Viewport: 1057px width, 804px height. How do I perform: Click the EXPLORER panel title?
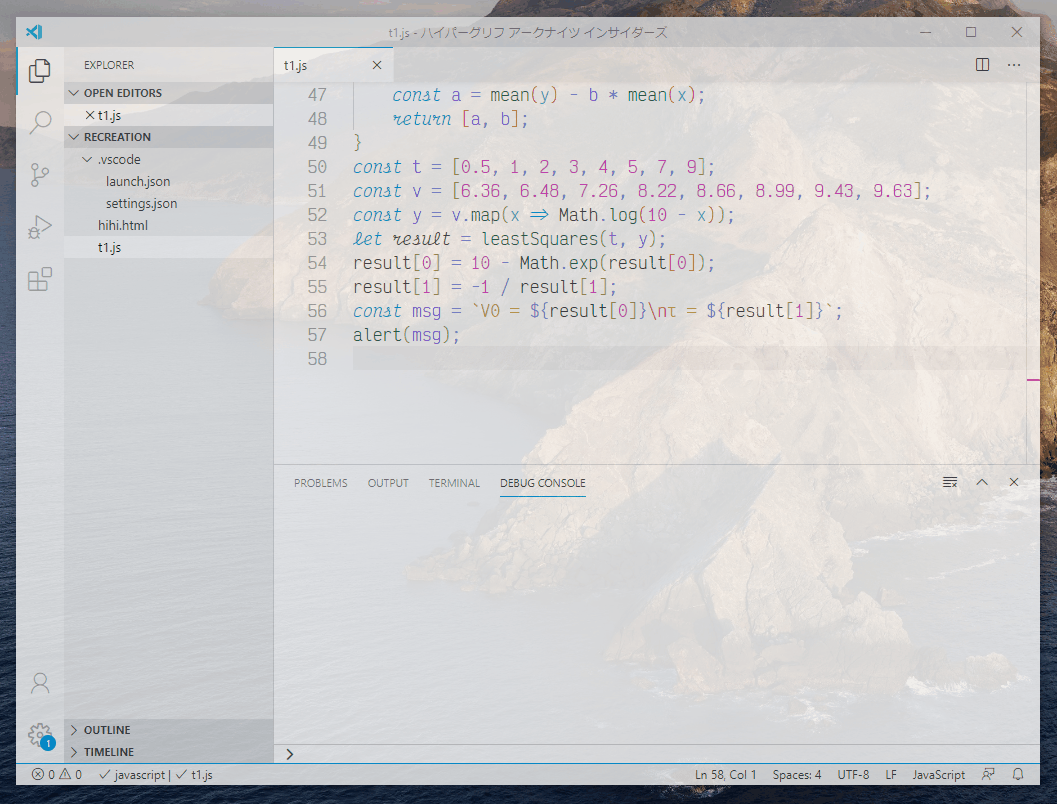(109, 65)
